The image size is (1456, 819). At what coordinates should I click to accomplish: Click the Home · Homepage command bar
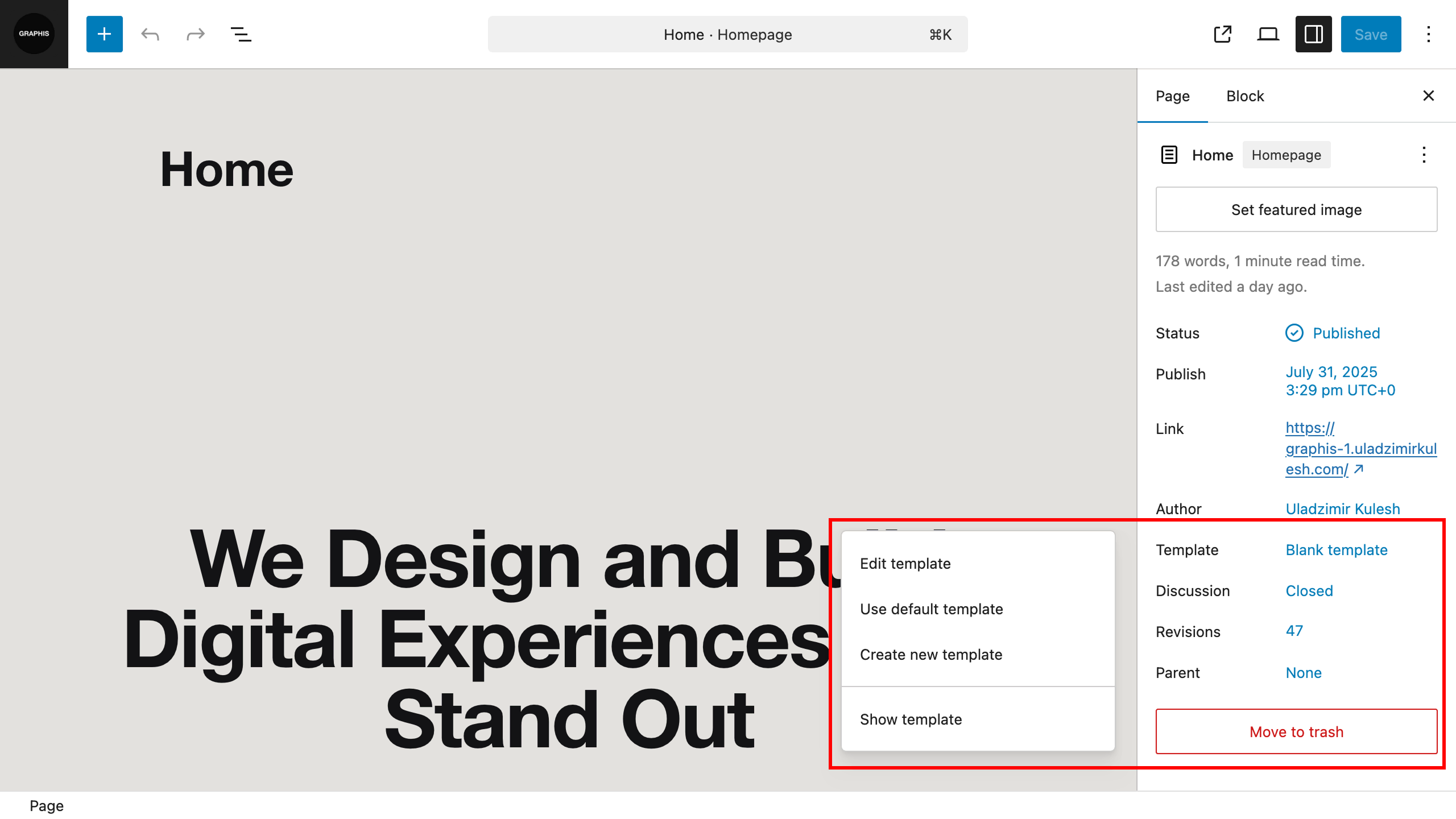[727, 34]
